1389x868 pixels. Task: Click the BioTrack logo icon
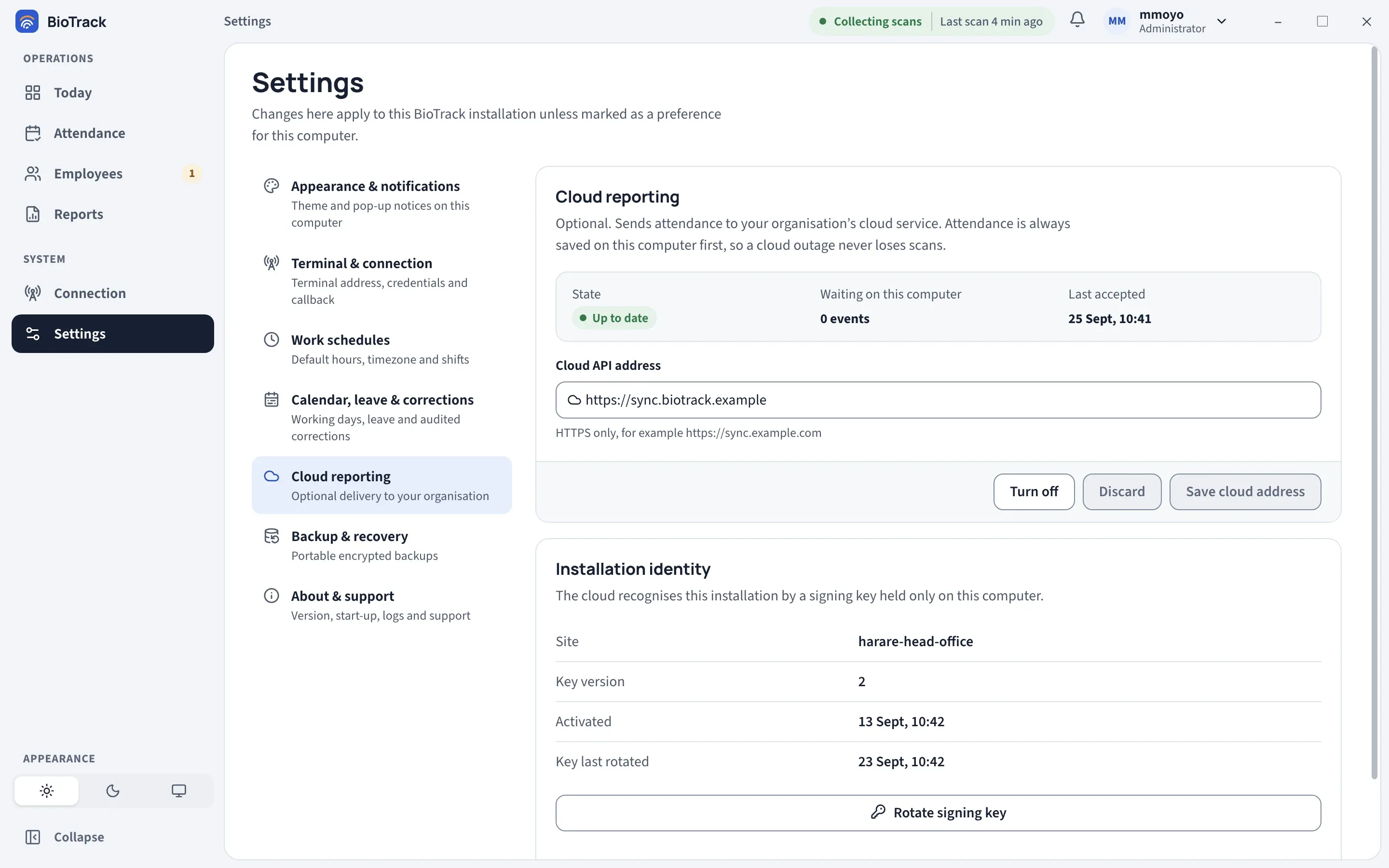pos(27,21)
